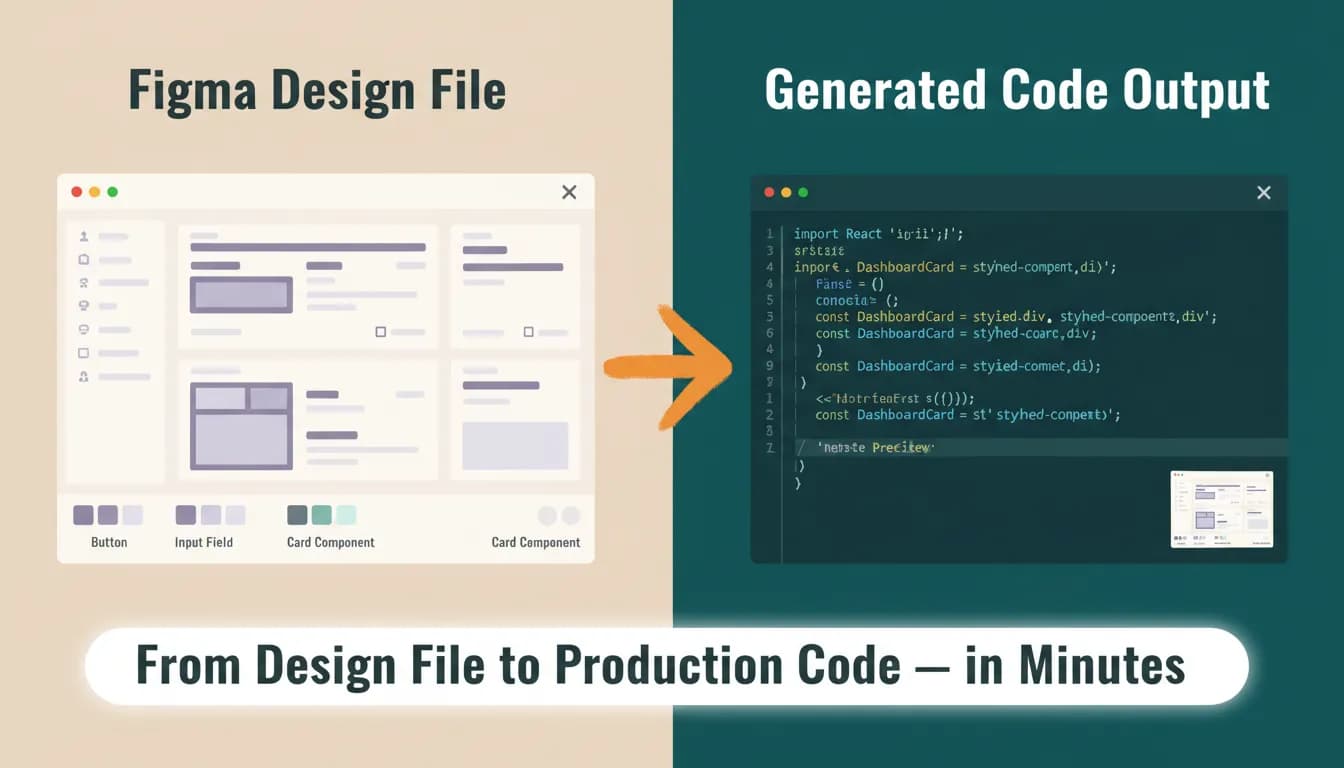Click the green dot in the design window title bar
This screenshot has width=1344, height=768.
tap(112, 192)
